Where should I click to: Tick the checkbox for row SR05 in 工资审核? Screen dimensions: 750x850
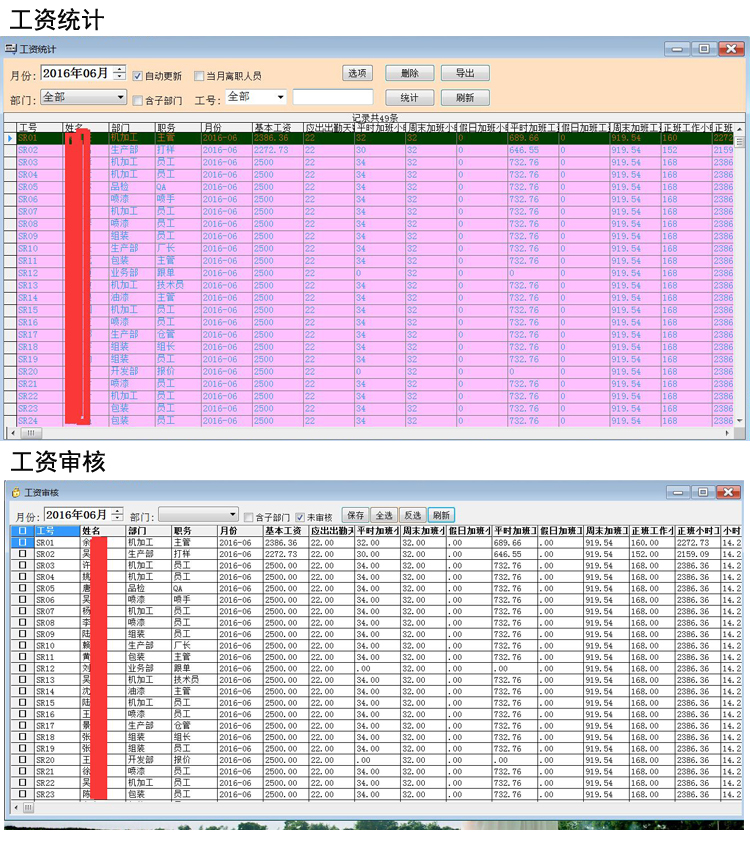pos(23,588)
